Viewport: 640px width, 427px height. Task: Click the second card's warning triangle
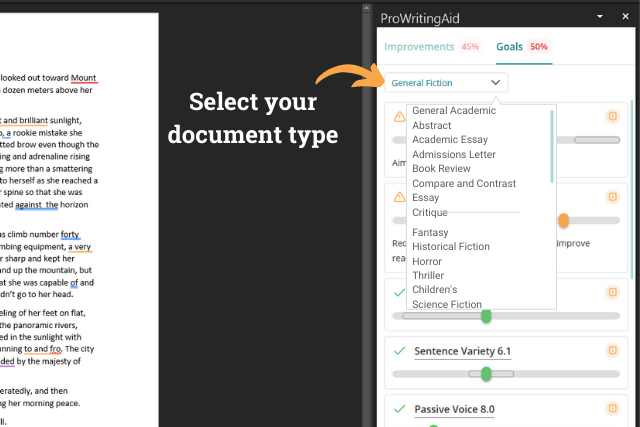(x=399, y=197)
